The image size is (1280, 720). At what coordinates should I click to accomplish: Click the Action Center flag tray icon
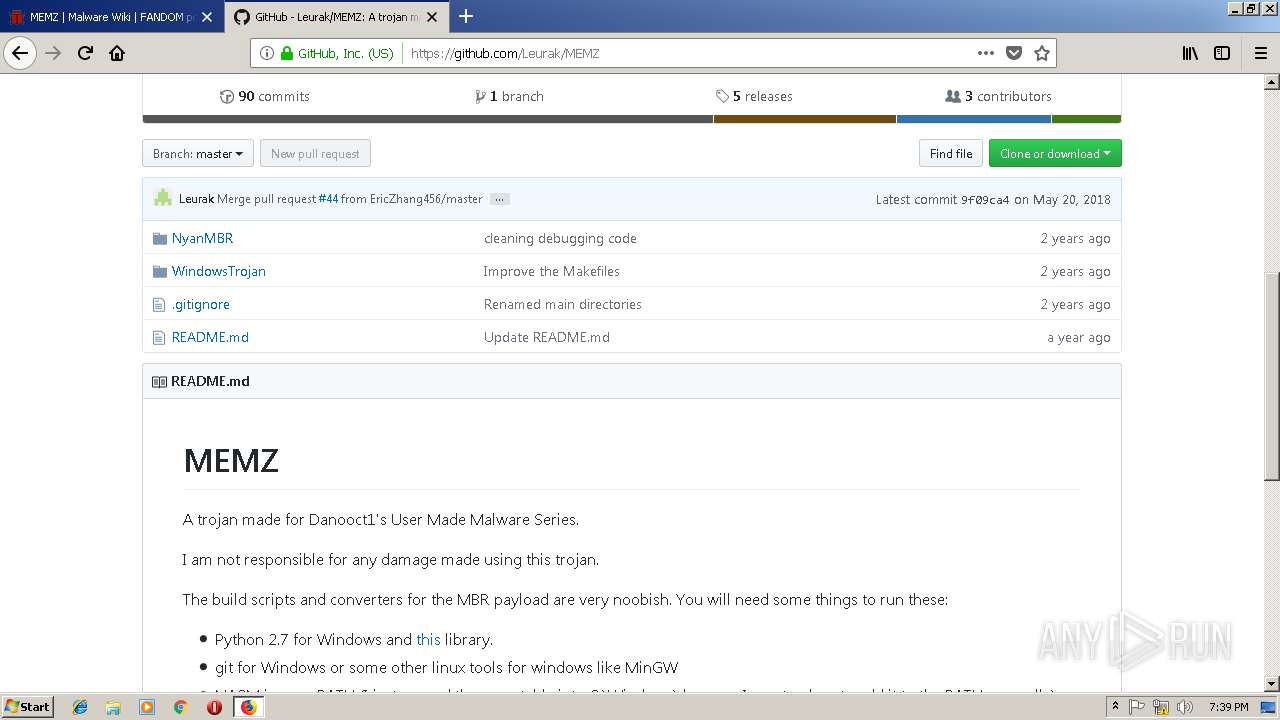tap(1138, 707)
